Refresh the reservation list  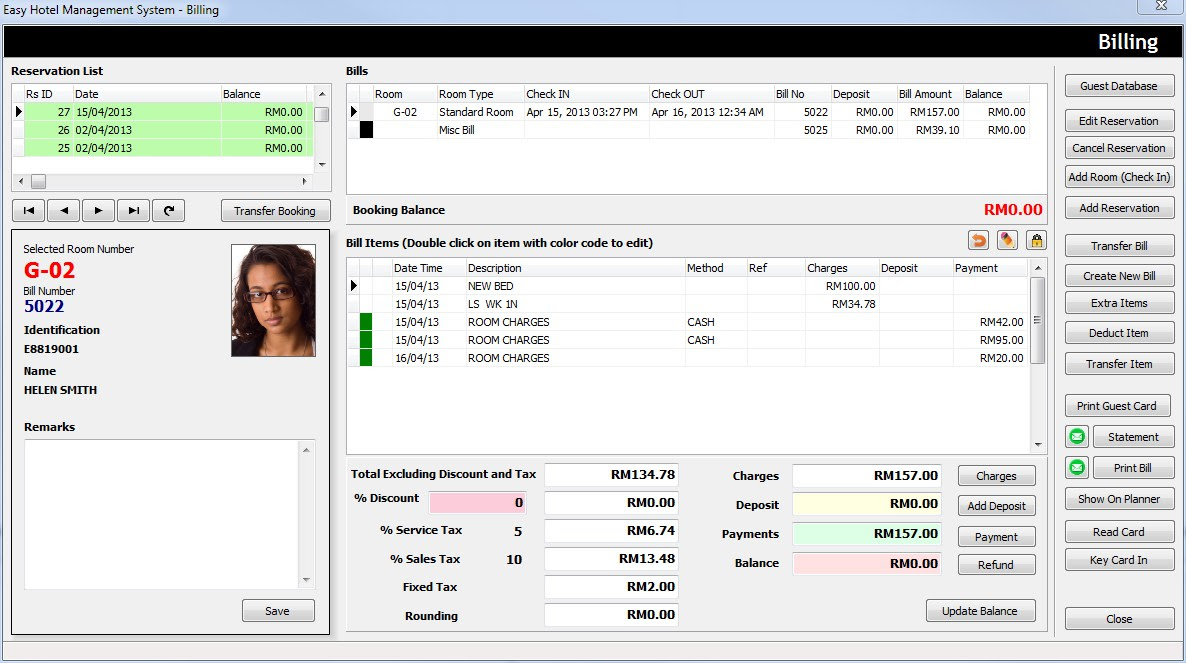tap(169, 210)
